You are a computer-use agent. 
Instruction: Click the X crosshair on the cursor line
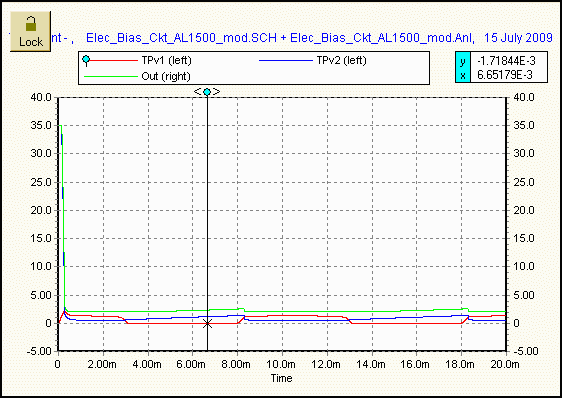coord(207,323)
